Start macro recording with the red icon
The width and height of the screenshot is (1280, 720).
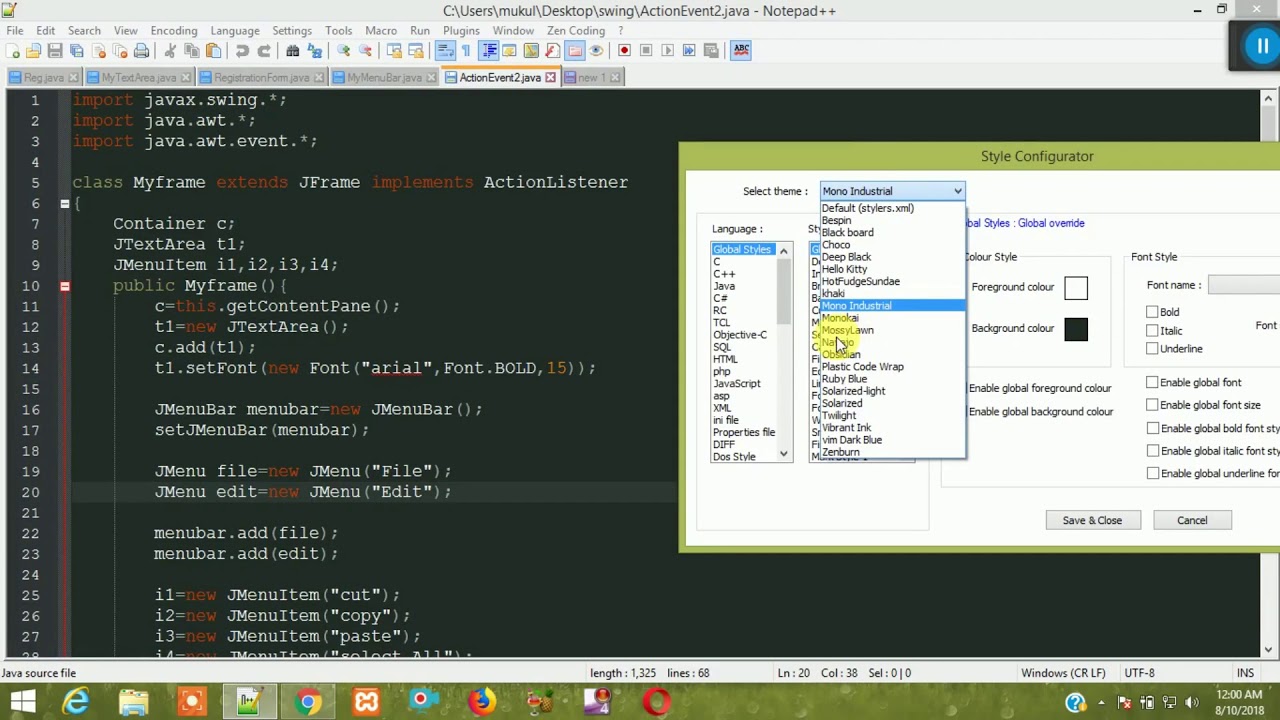click(x=625, y=50)
